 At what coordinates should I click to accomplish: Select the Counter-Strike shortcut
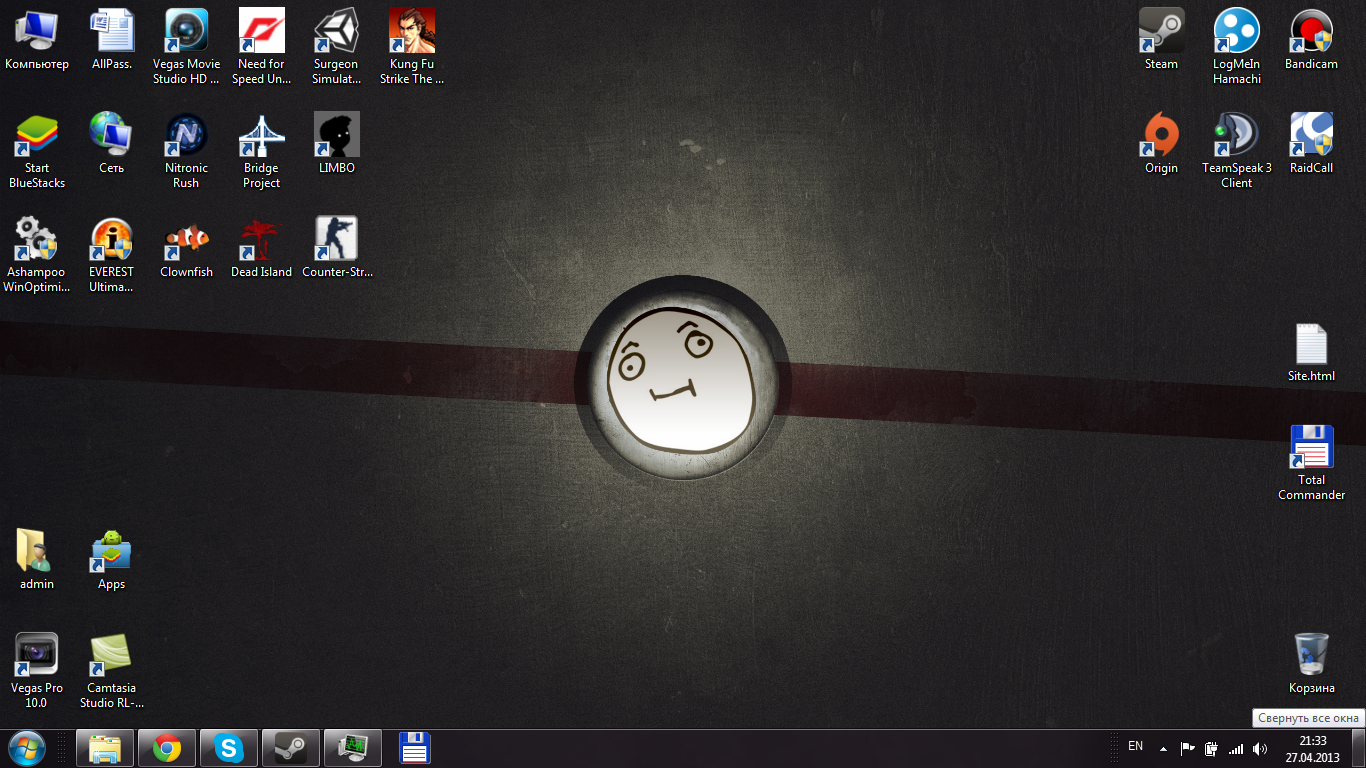[337, 247]
